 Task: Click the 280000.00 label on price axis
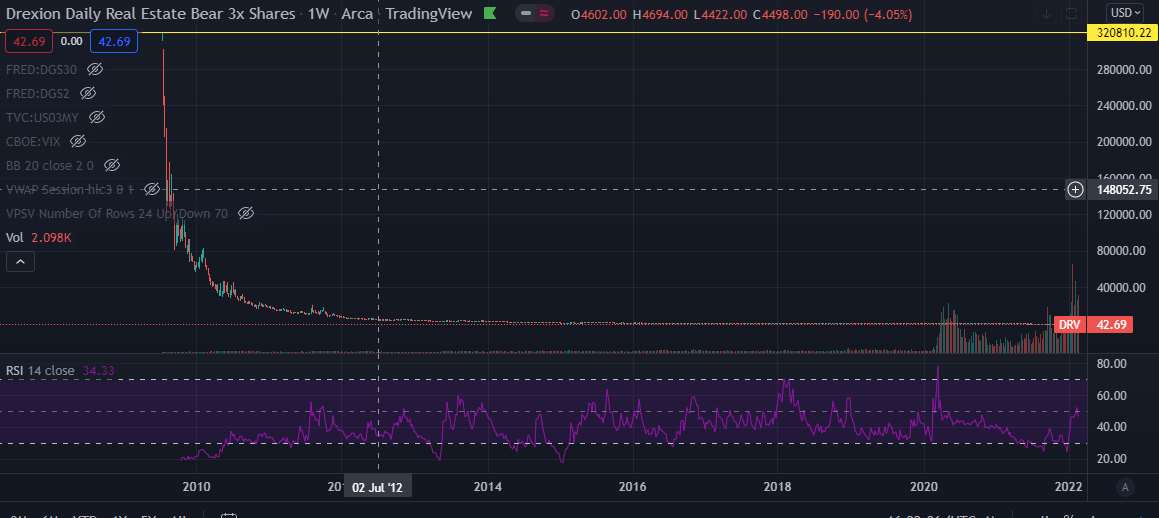point(1123,69)
